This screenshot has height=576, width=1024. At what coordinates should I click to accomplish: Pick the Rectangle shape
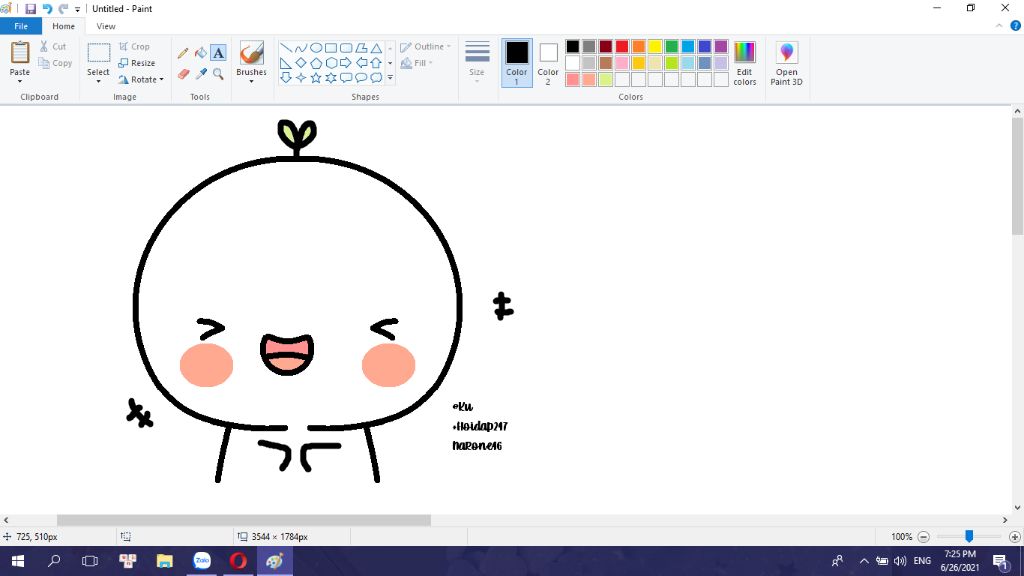(331, 48)
